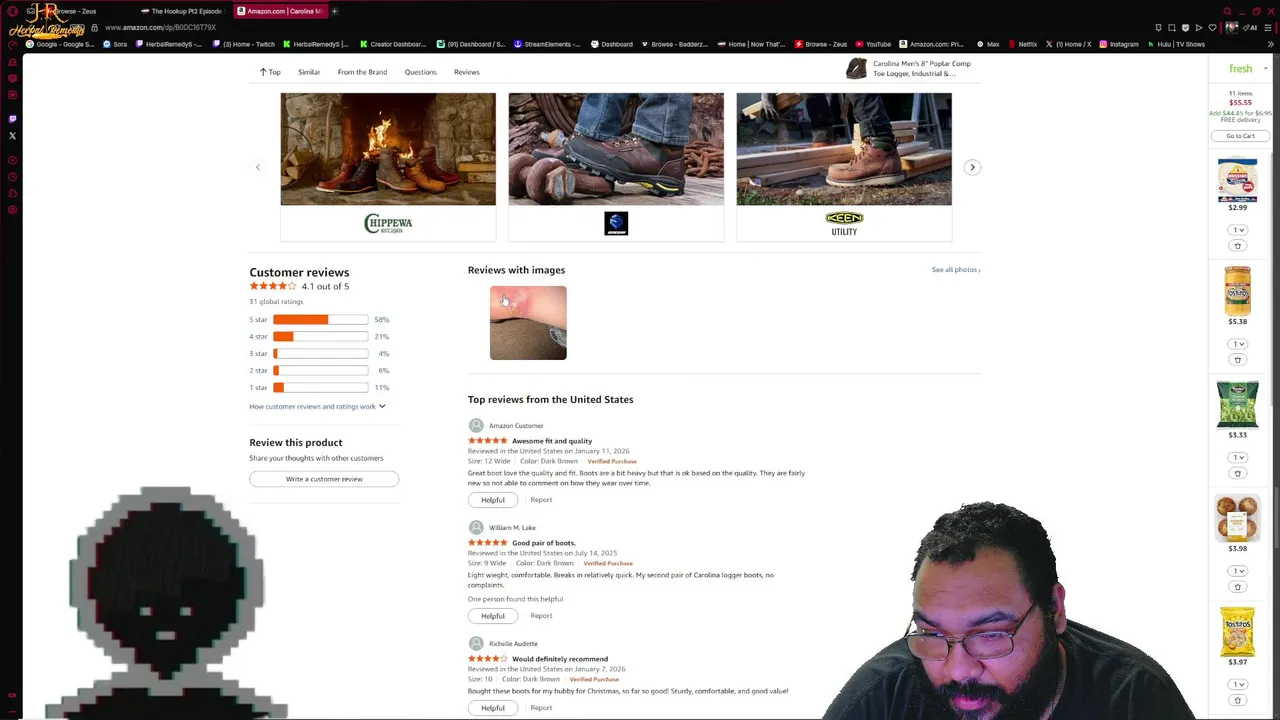Open the review image thumbnail
This screenshot has width=1280, height=720.
(528, 323)
